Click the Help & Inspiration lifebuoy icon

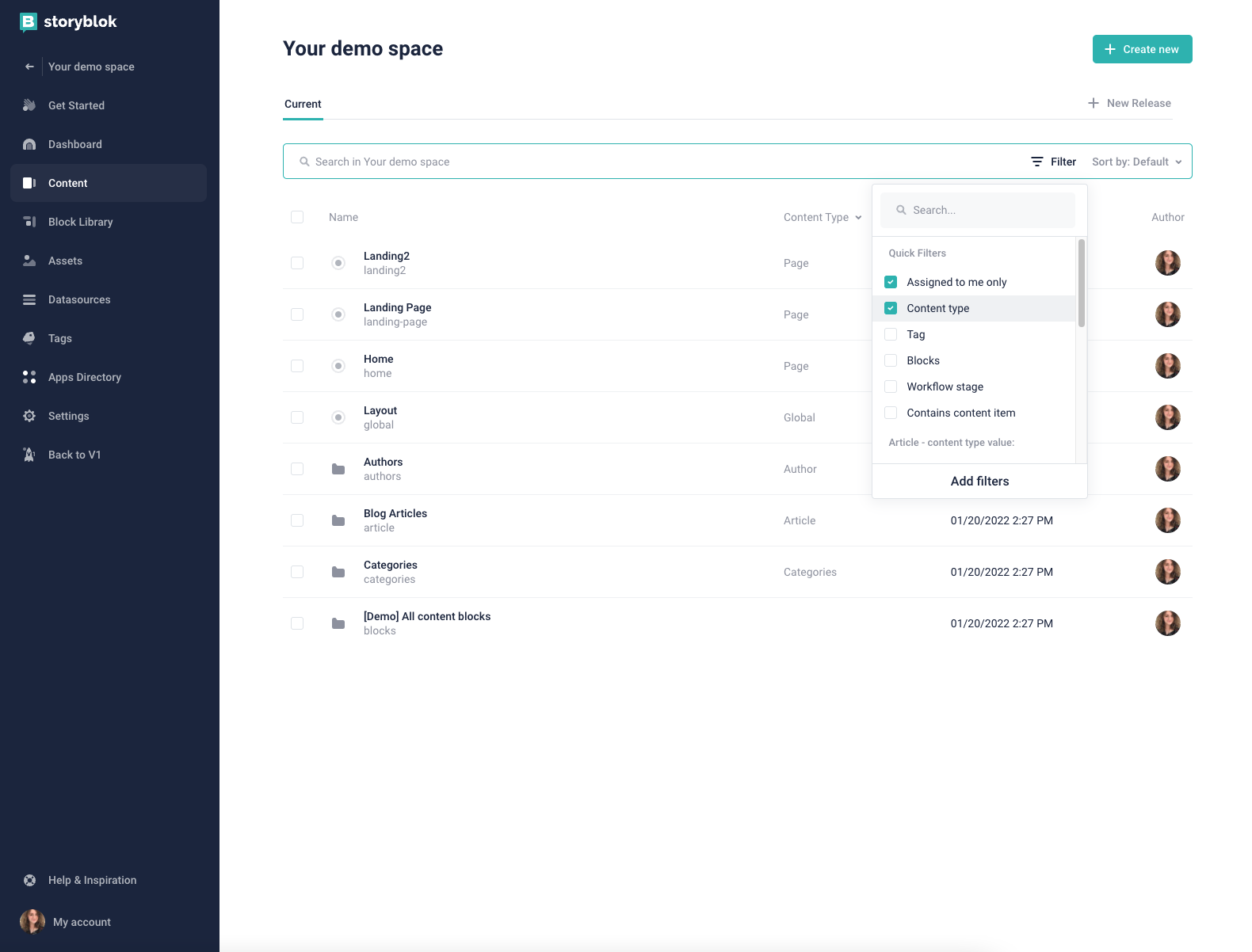coord(29,880)
